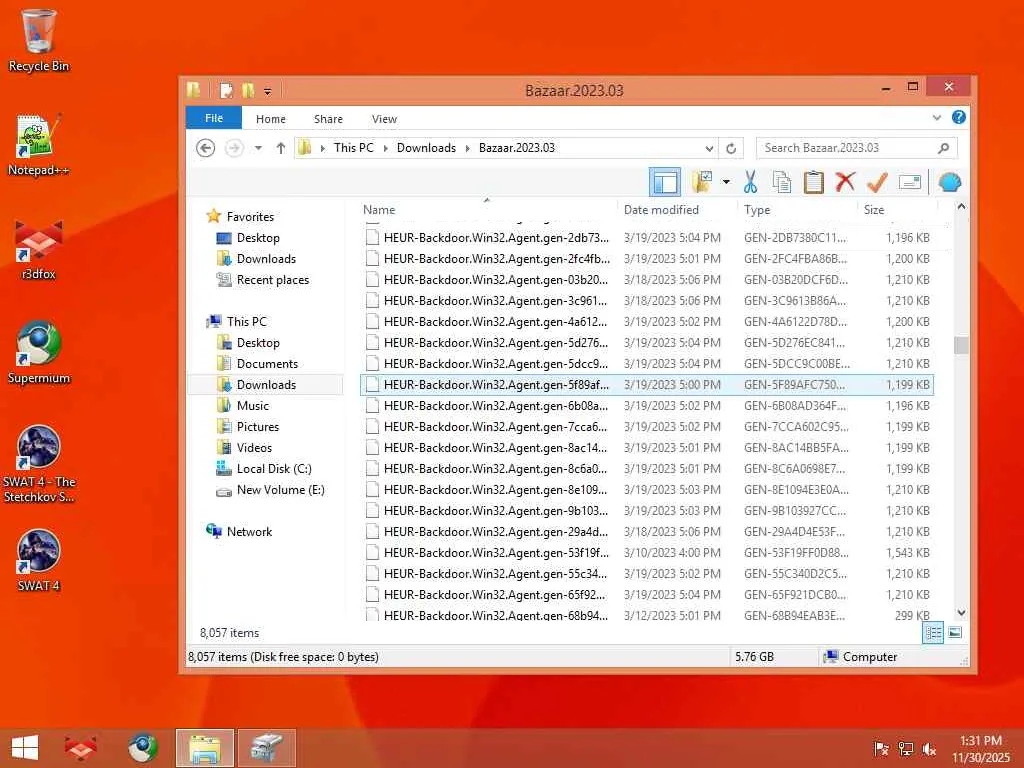This screenshot has width=1024, height=768.
Task: Toggle the navigation pane toolbar button
Action: (665, 182)
